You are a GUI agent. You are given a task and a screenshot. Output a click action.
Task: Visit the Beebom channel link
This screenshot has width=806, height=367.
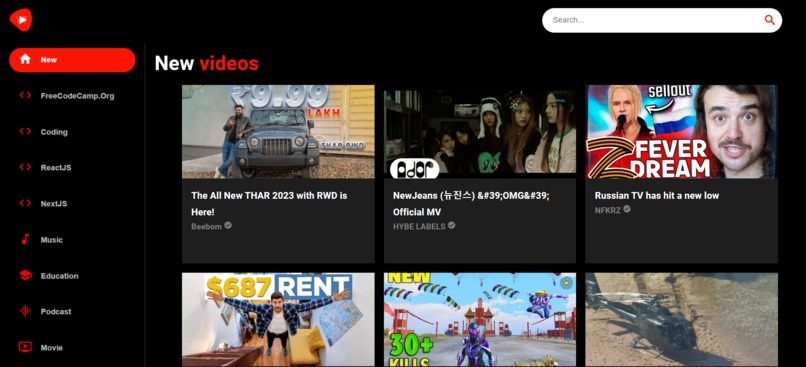[207, 226]
